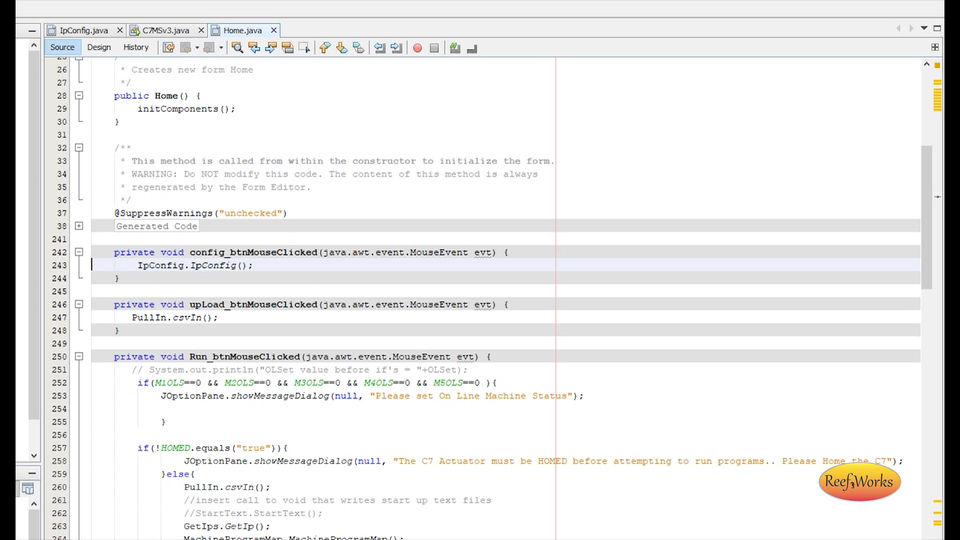Click the Last Edit toolbar icon

click(168, 48)
